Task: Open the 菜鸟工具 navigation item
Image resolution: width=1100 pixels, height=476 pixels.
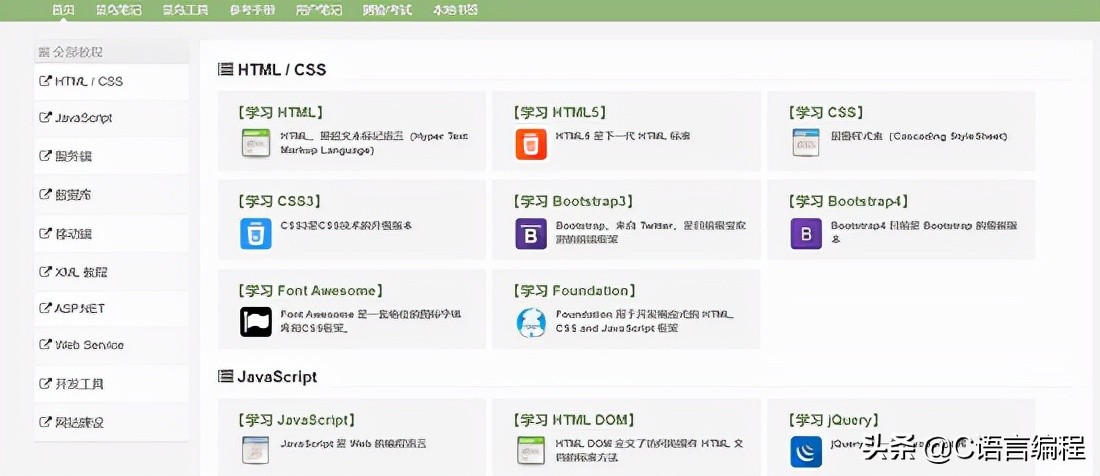Action: coord(185,10)
